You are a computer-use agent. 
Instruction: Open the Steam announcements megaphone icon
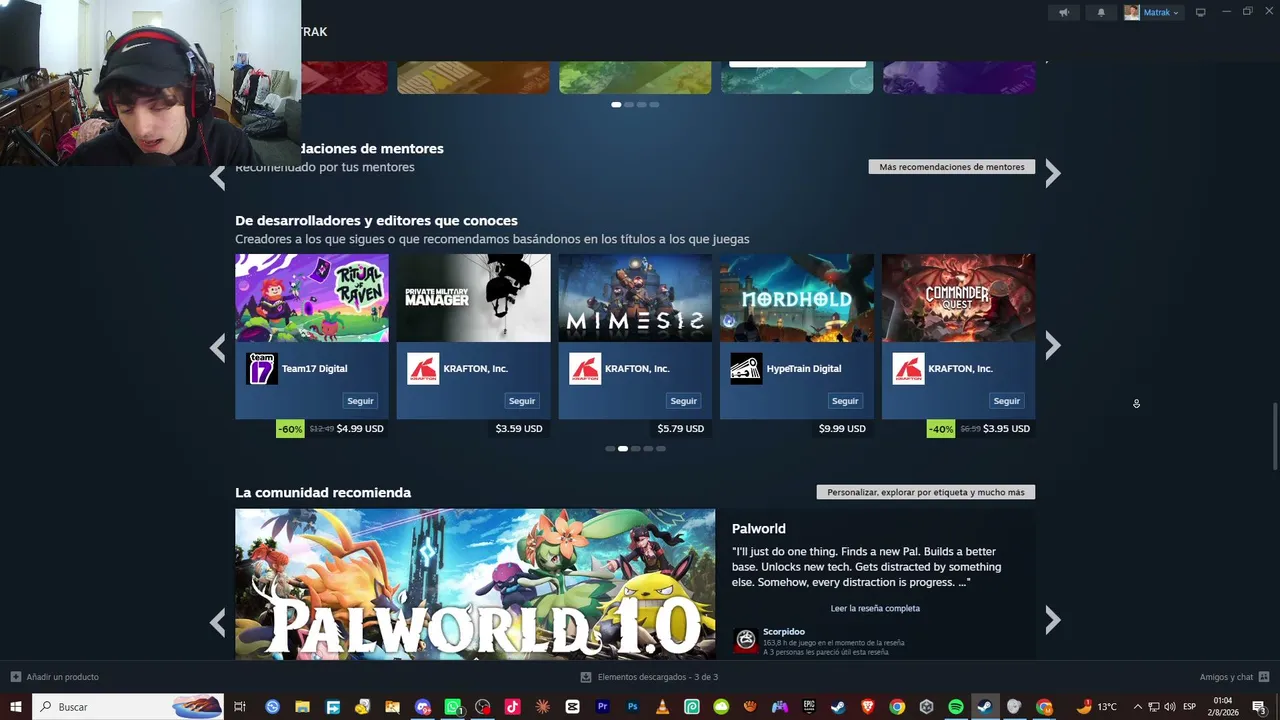point(1064,12)
